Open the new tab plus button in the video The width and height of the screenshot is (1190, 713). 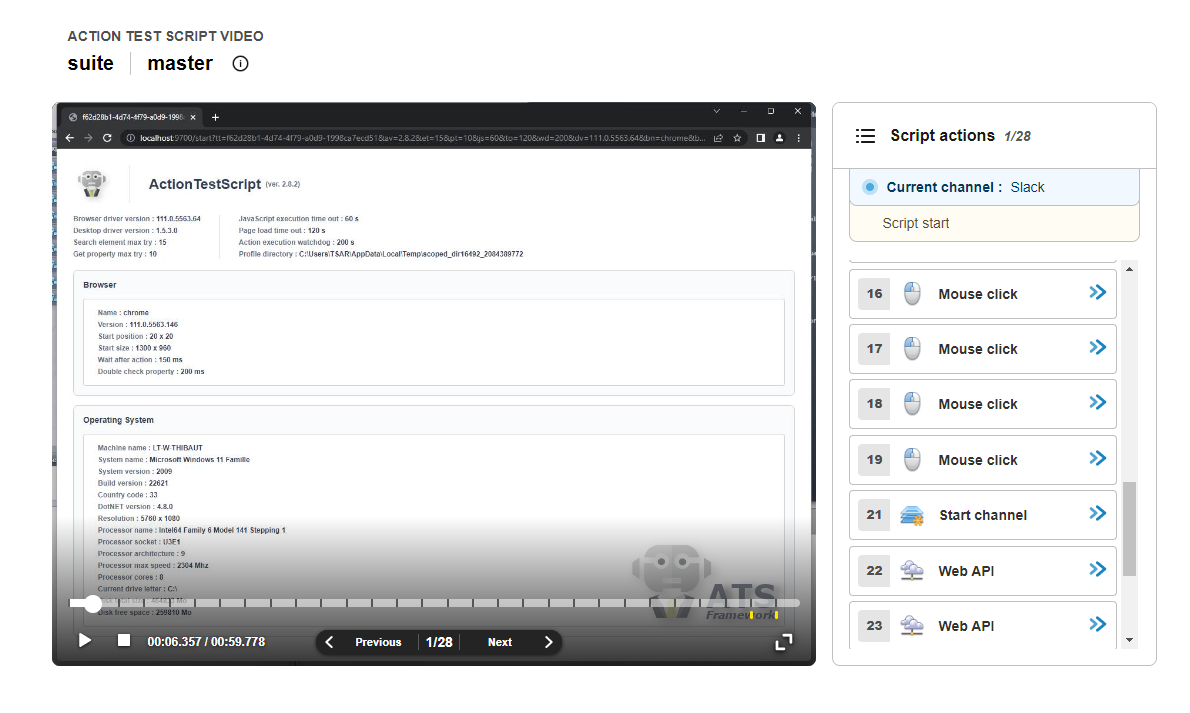click(x=216, y=118)
